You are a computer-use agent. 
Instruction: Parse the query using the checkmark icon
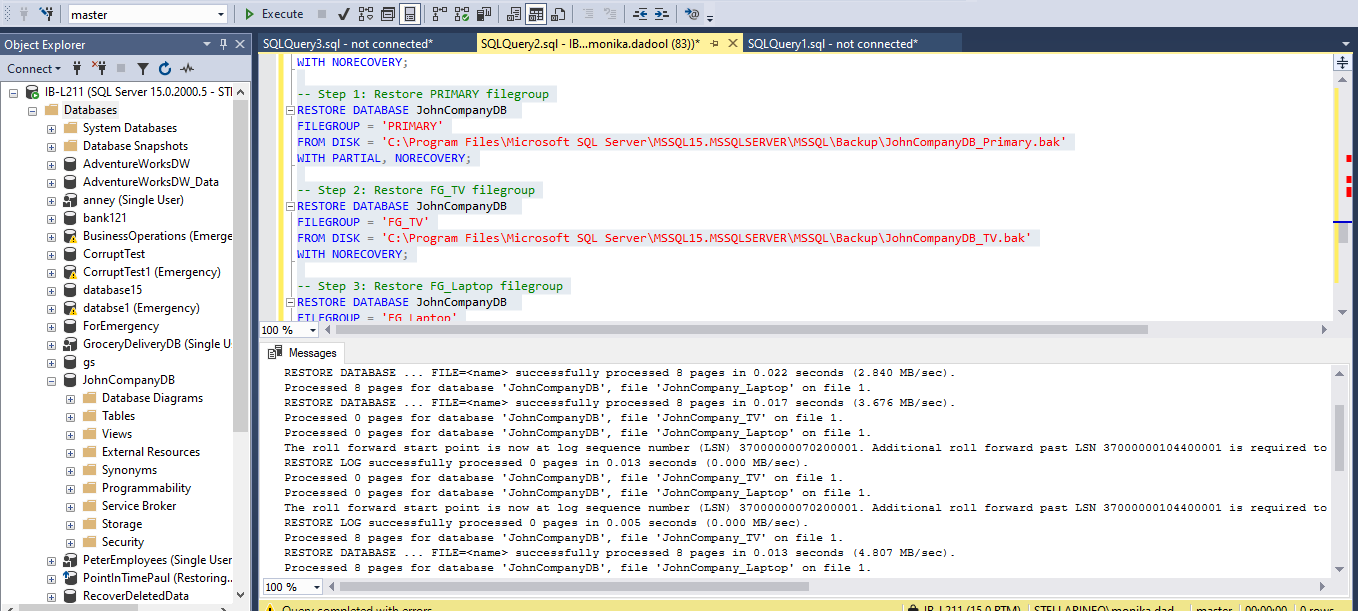pos(344,14)
